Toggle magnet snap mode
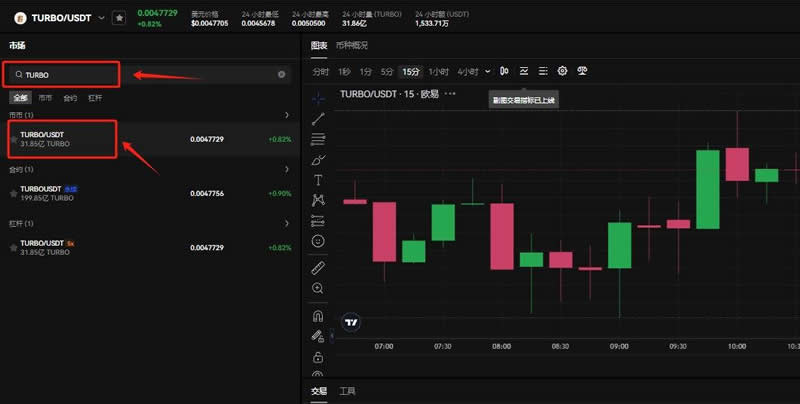This screenshot has height=404, width=800. [x=318, y=316]
